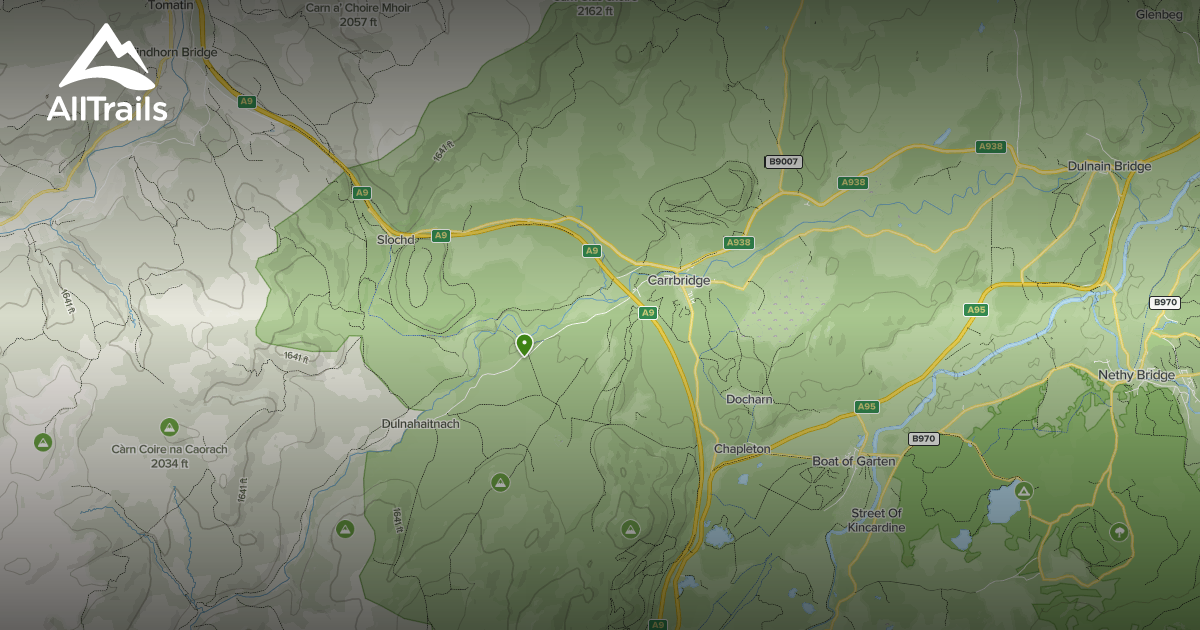Click the tree point-of-interest icon near Nethy Bridge
1200x630 pixels.
tap(1117, 530)
